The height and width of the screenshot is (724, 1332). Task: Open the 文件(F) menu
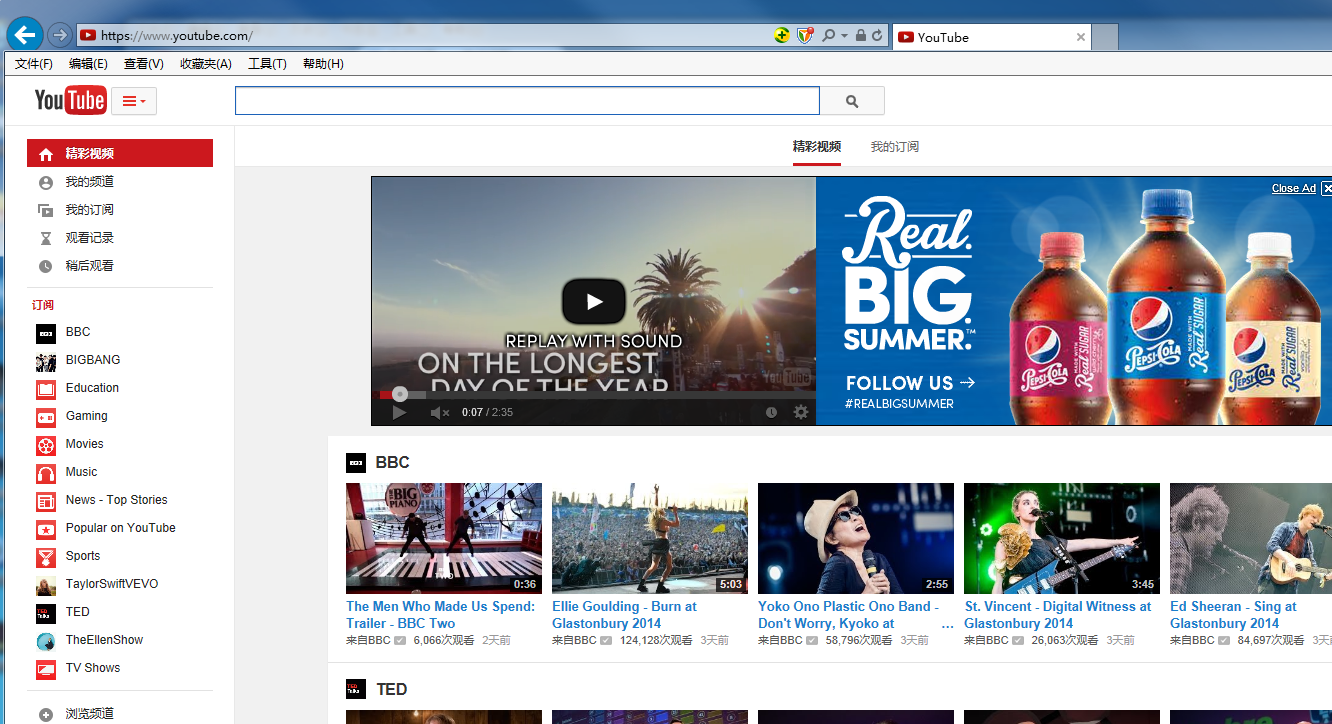coord(33,64)
